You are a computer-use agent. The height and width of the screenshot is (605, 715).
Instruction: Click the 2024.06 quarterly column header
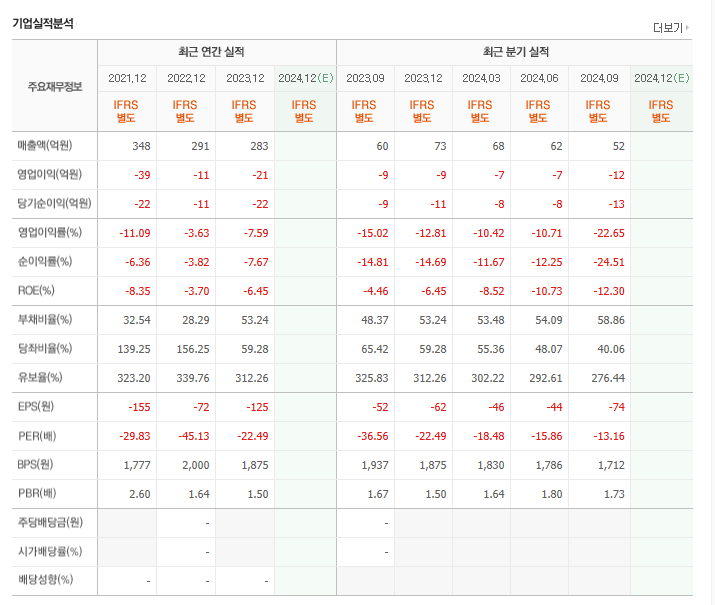click(539, 78)
